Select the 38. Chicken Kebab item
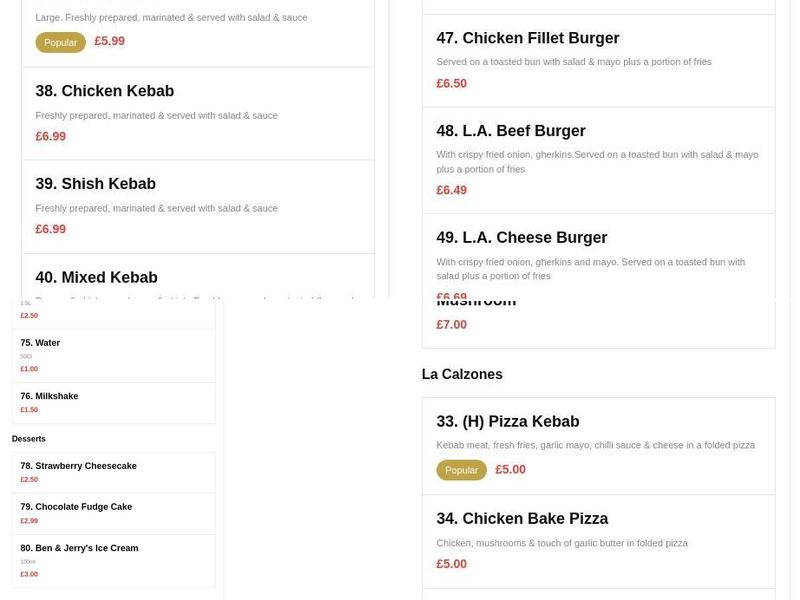Image resolution: width=800 pixels, height=600 pixels. [x=105, y=92]
